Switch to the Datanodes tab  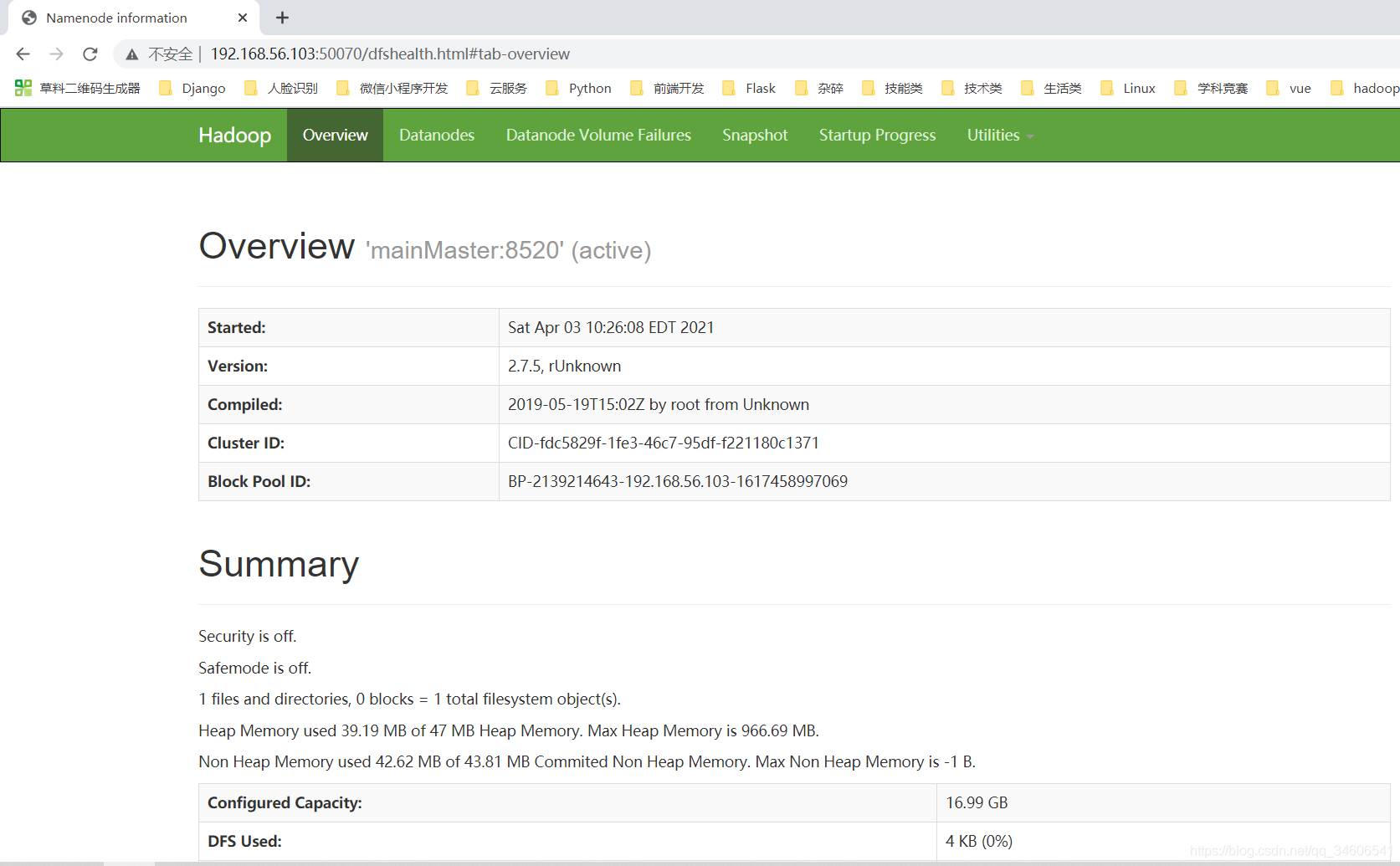click(x=437, y=135)
